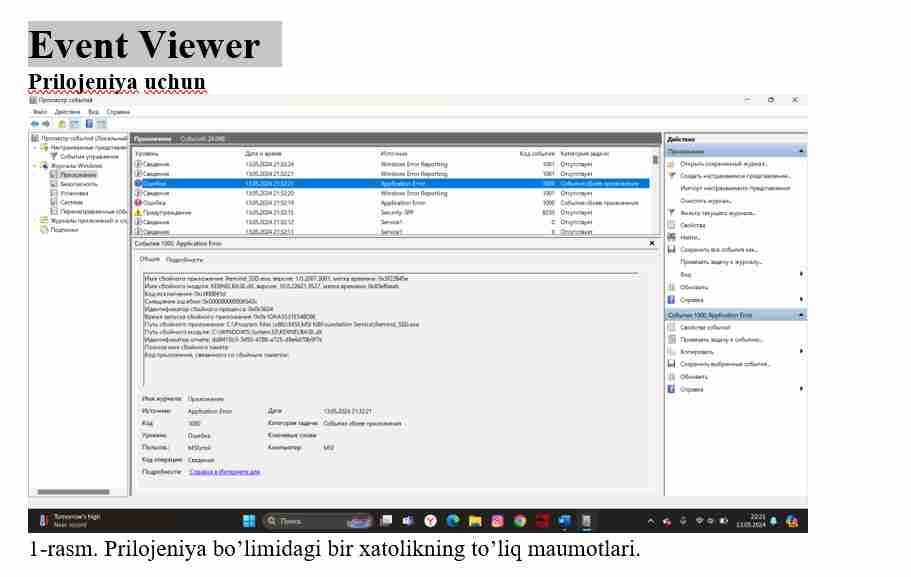Sort by the Уровень column header
The height and width of the screenshot is (577, 911).
pos(146,153)
